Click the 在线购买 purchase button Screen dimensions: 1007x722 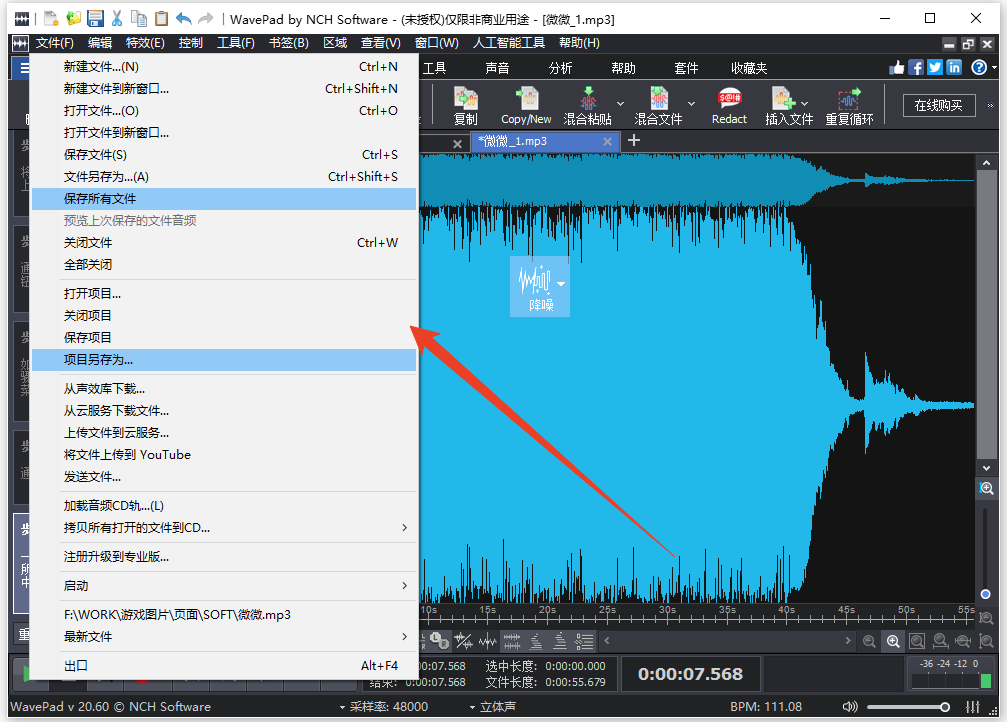click(x=938, y=104)
